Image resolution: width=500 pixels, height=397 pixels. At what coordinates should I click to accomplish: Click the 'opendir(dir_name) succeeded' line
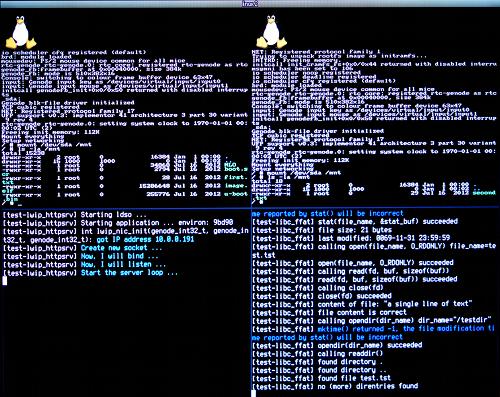[x=337, y=345]
